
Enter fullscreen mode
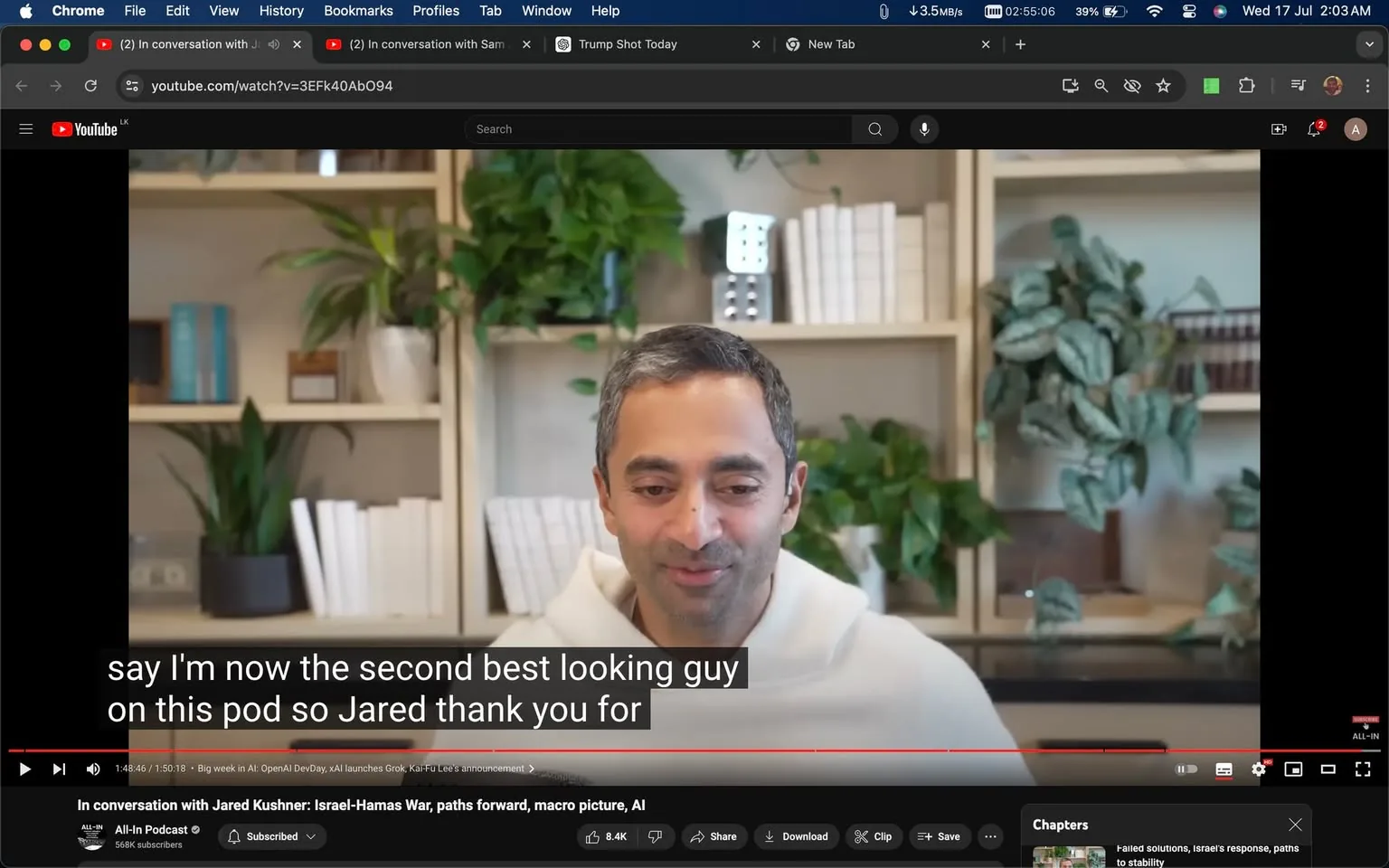click(1362, 769)
